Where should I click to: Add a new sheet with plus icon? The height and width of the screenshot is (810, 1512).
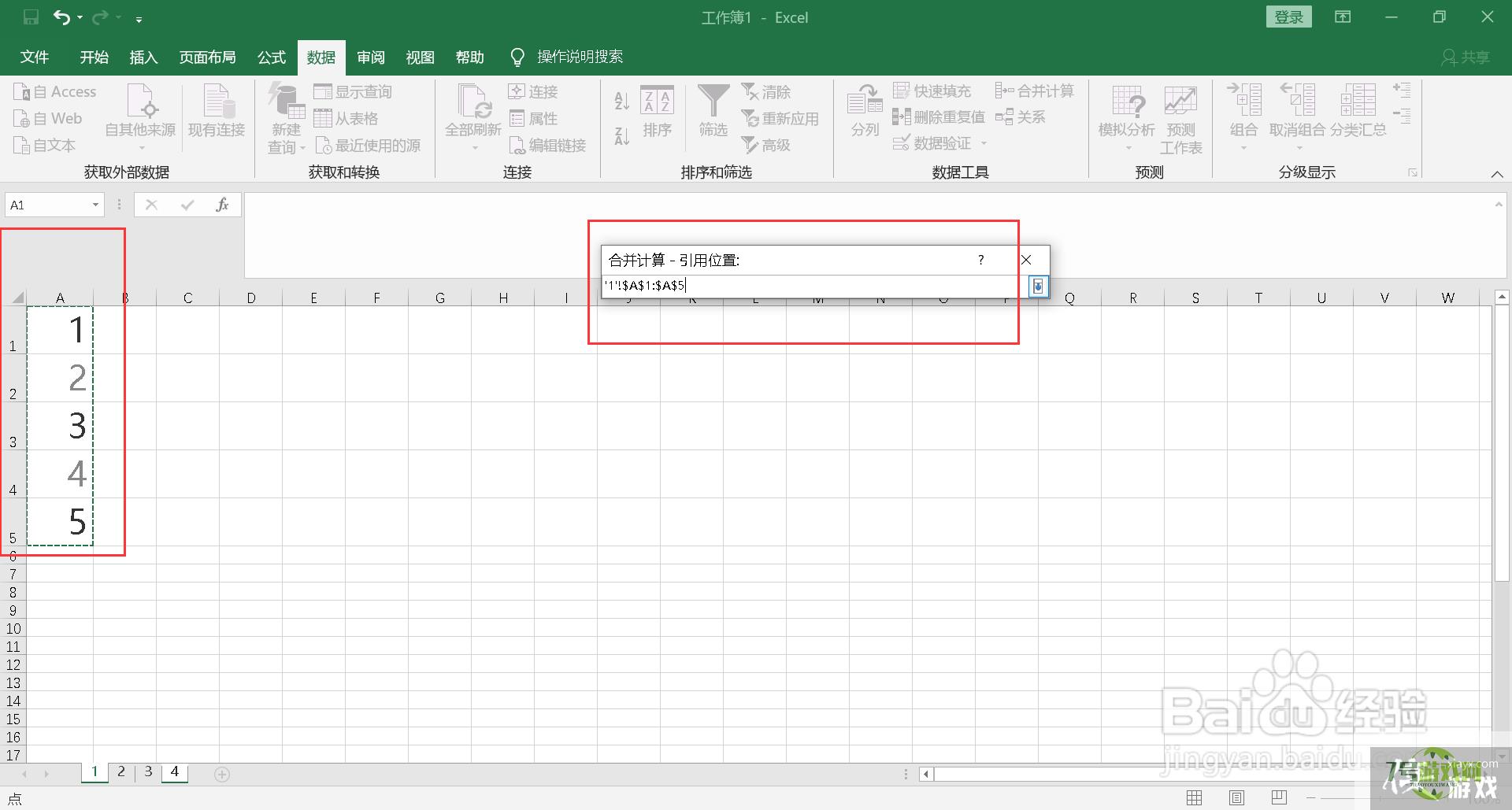point(222,775)
